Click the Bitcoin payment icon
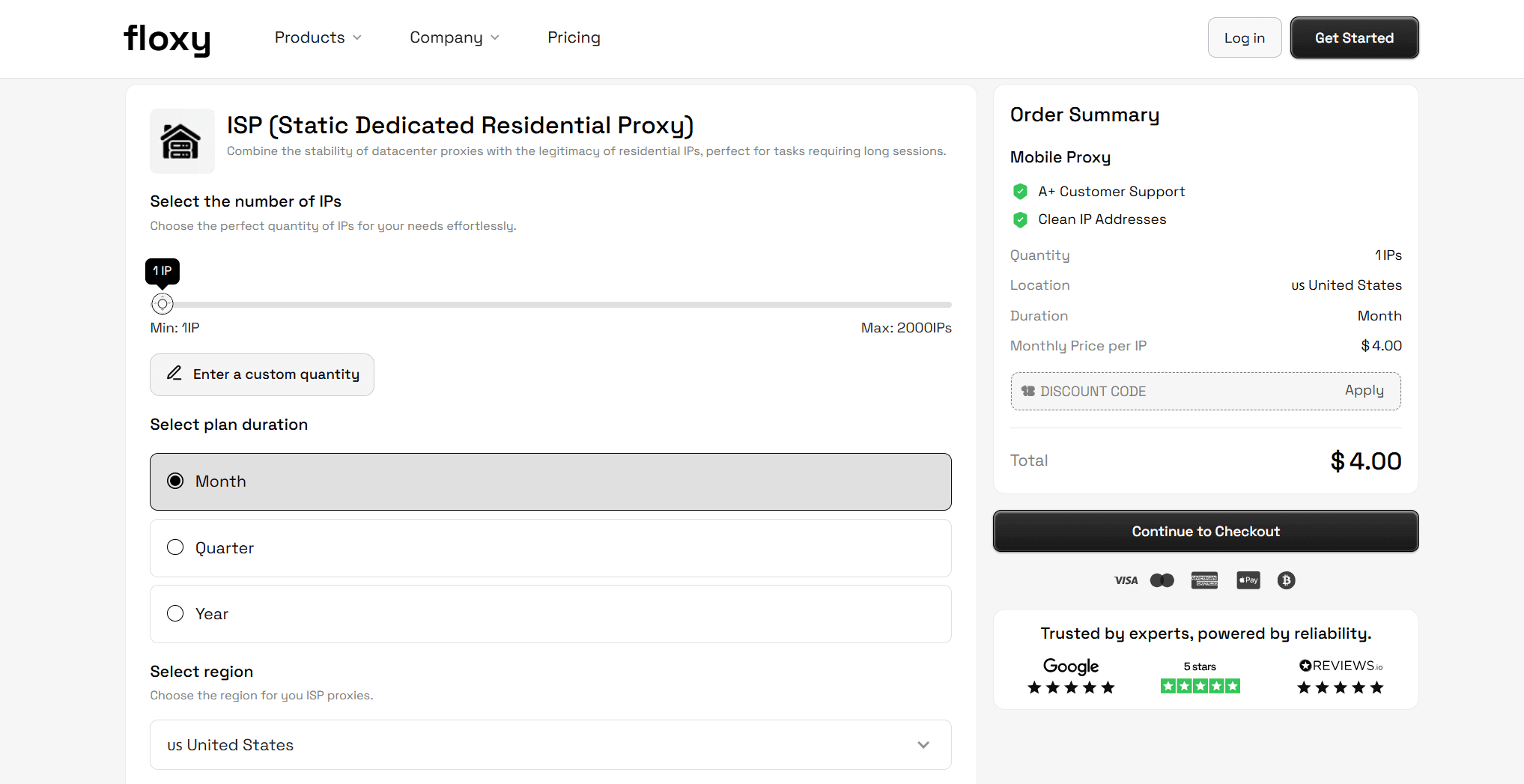 click(1287, 580)
